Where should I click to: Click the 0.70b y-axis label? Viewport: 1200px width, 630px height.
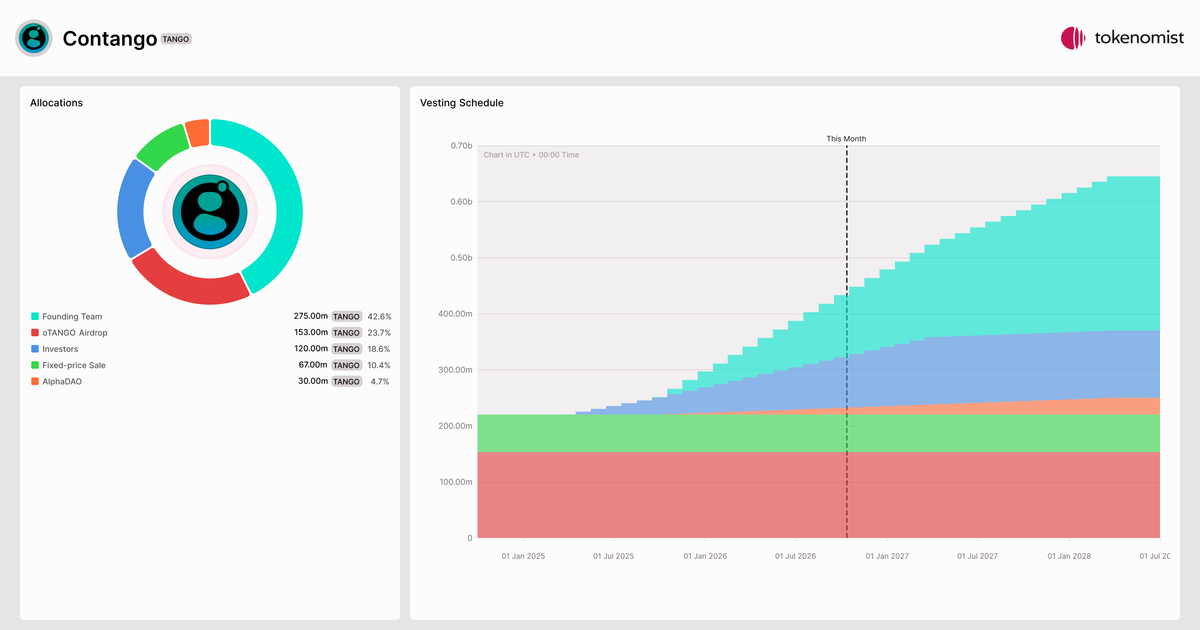(x=461, y=146)
